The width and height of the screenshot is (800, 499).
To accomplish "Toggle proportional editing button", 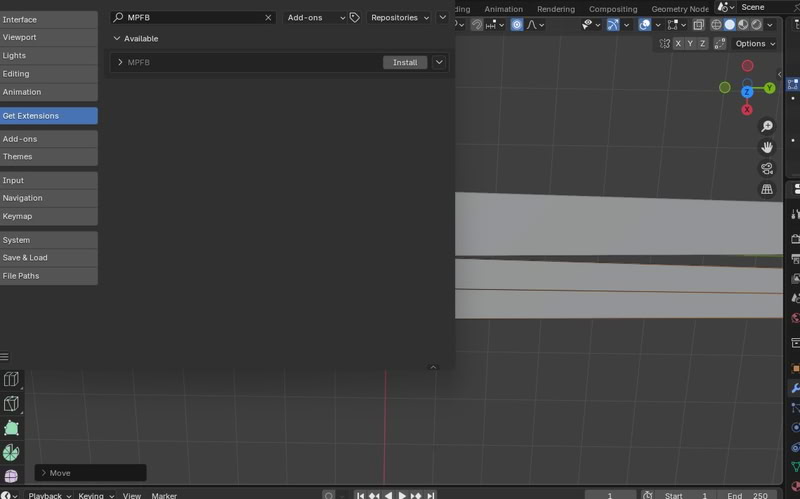I will pyautogui.click(x=517, y=25).
